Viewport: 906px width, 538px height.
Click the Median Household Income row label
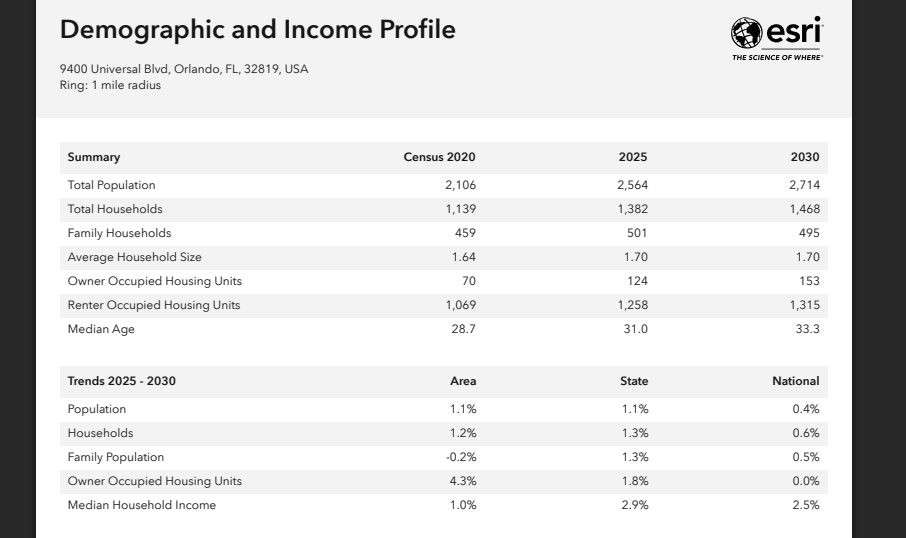(142, 505)
